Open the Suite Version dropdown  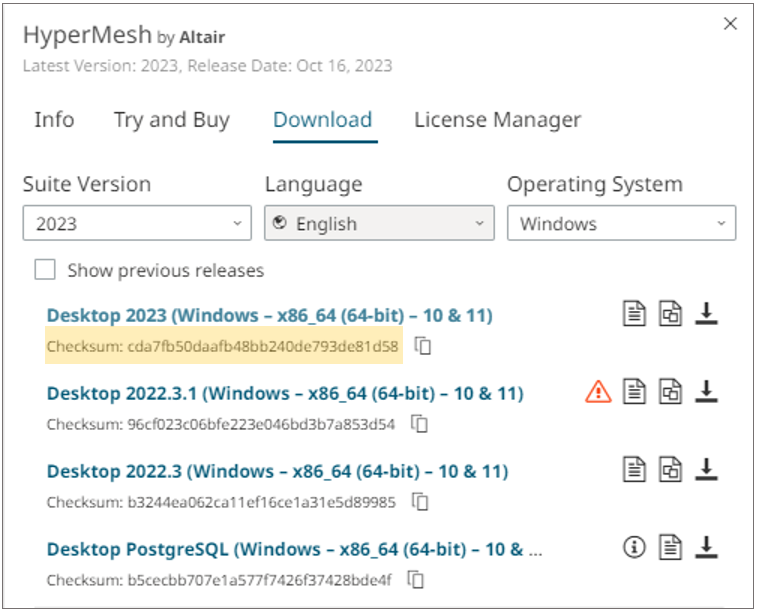point(137,223)
